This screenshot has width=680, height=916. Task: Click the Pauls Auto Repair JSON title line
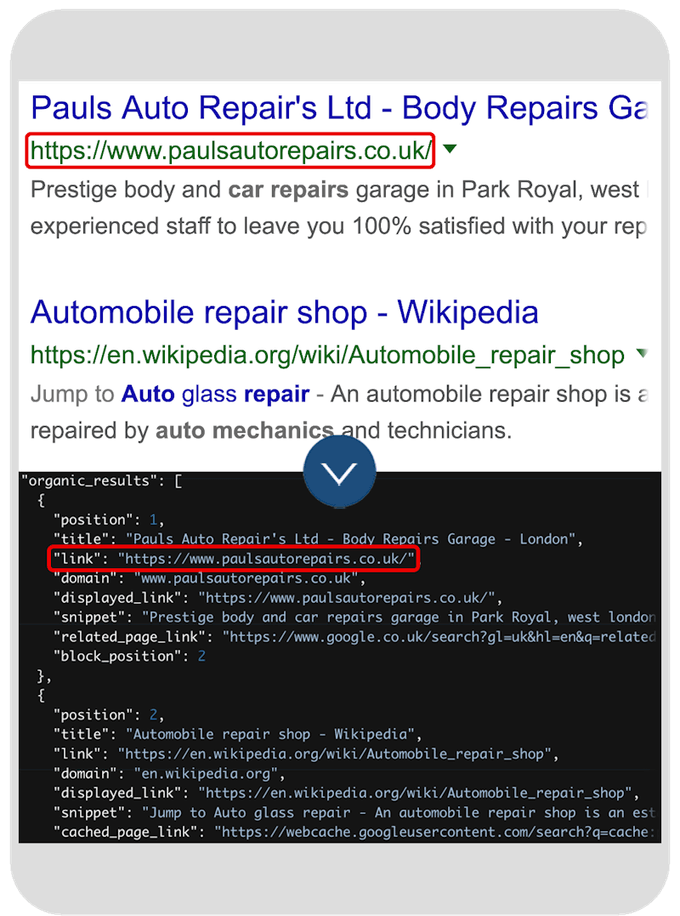pos(318,539)
